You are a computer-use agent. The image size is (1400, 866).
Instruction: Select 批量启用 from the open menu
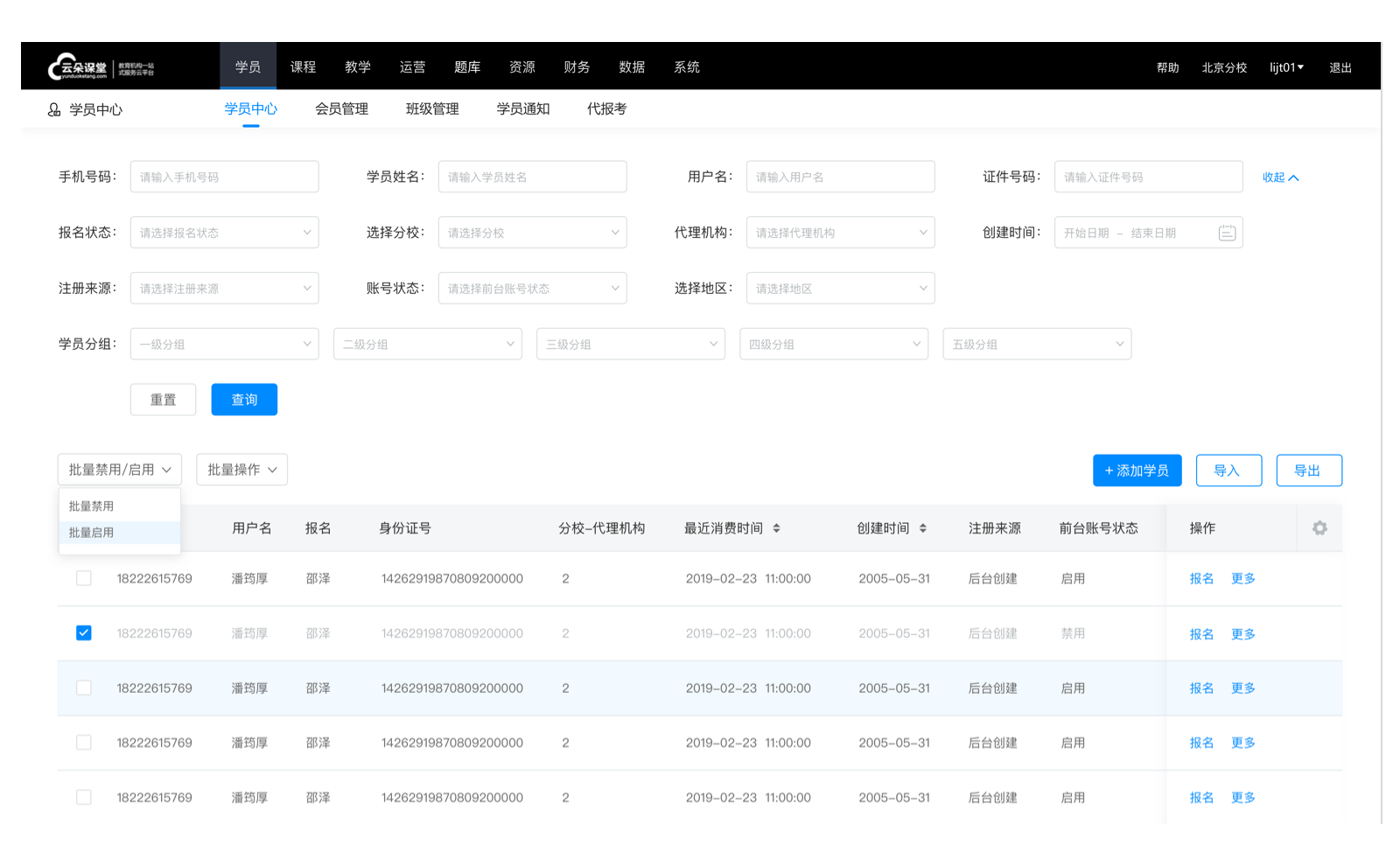tap(90, 532)
